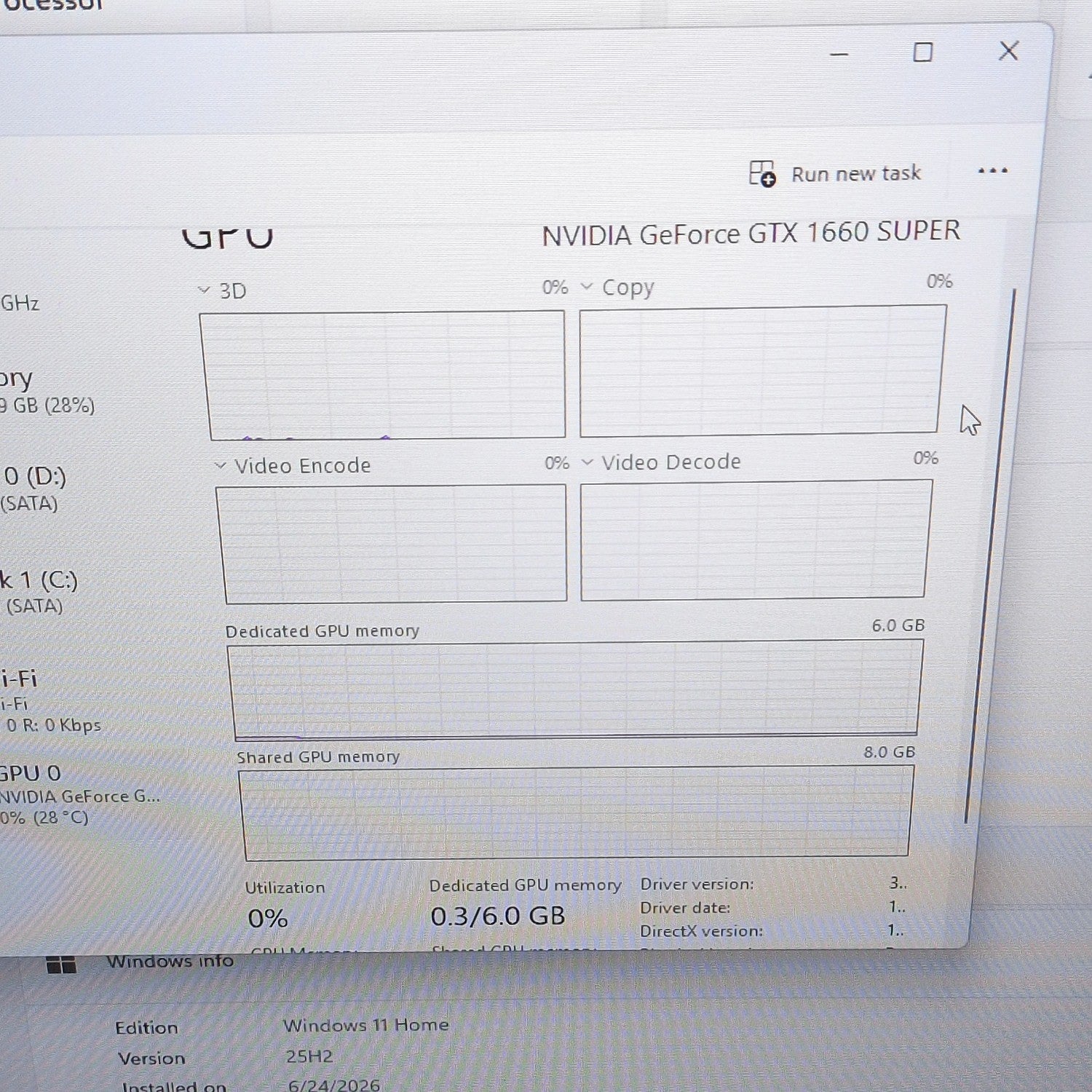Click the 8.0 GB shared memory maximum
The height and width of the screenshot is (1092, 1092).
tap(890, 752)
